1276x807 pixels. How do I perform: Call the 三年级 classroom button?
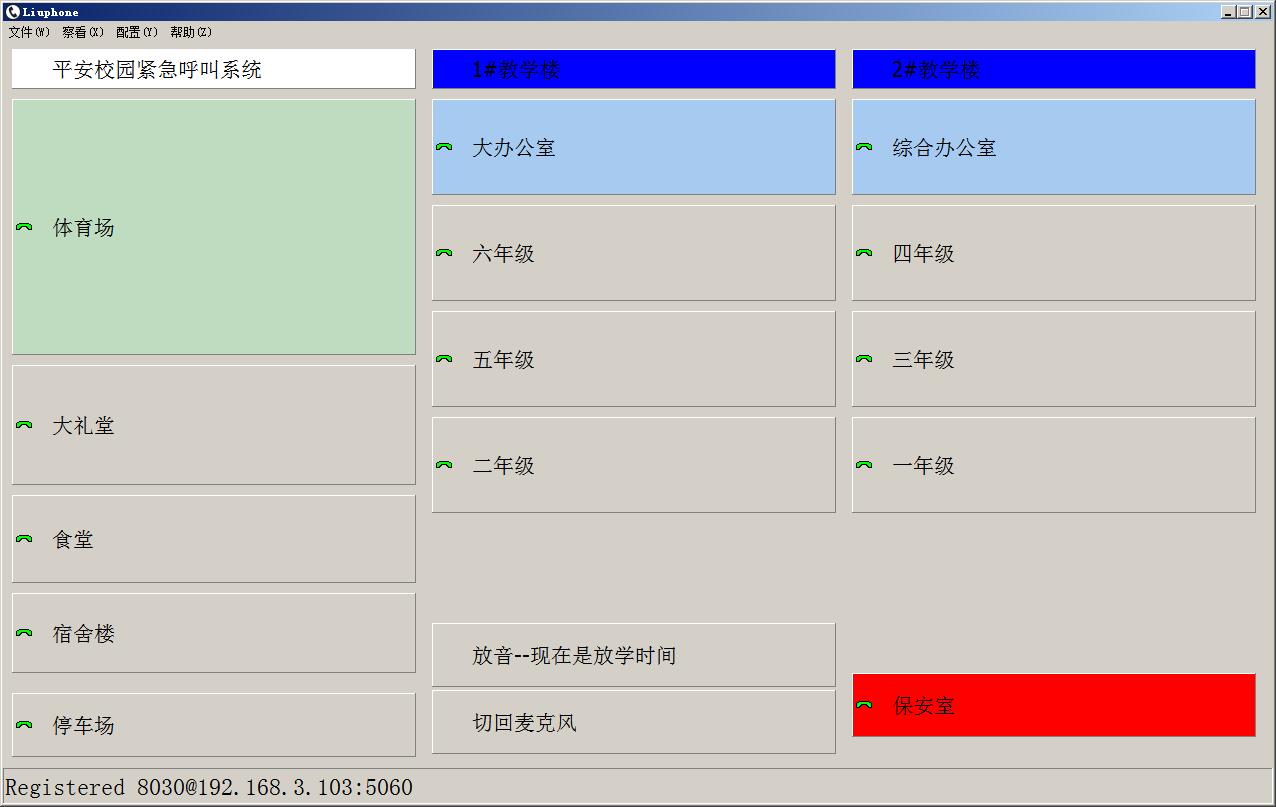click(x=1054, y=359)
